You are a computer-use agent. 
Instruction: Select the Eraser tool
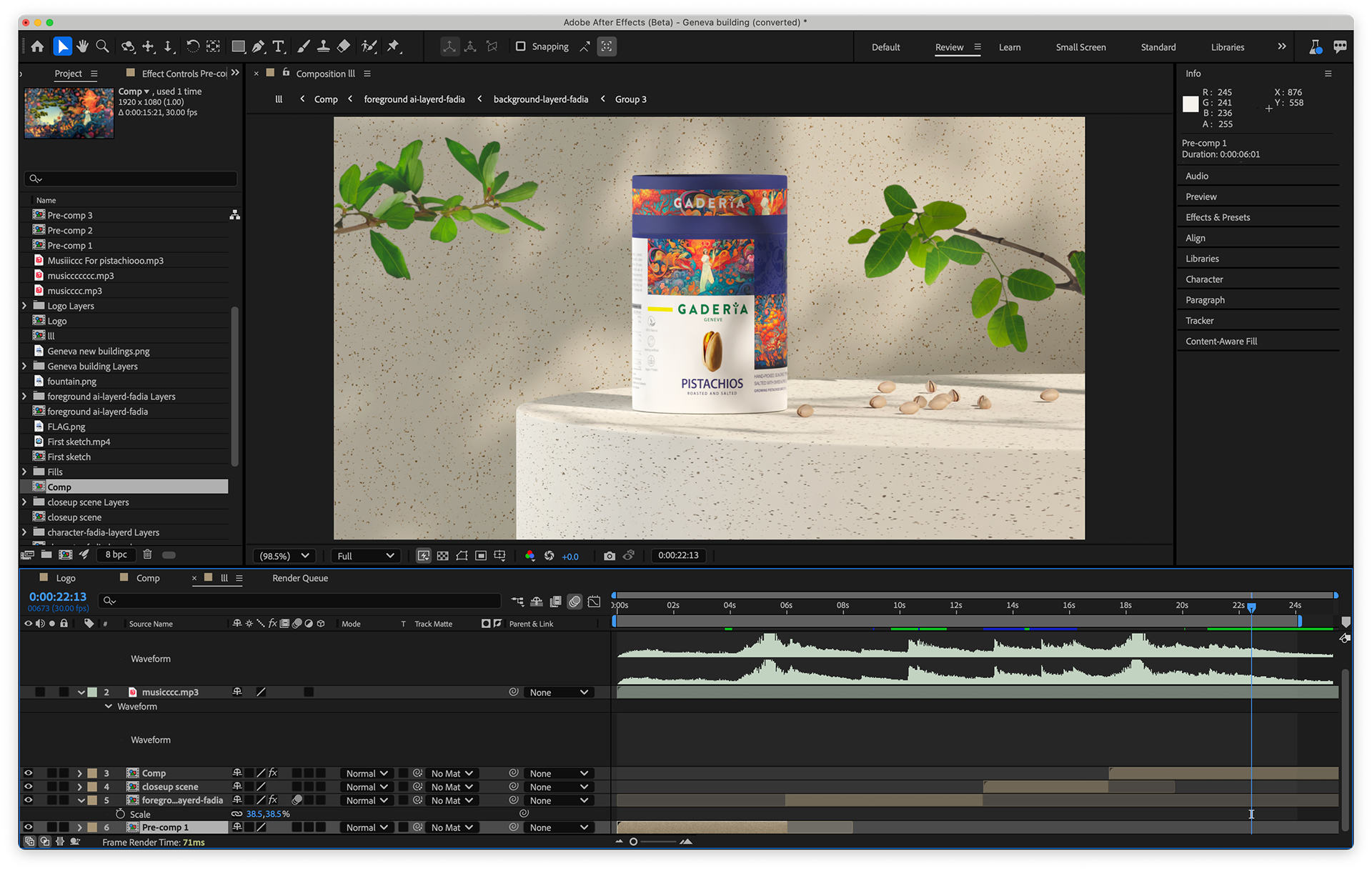[x=344, y=46]
